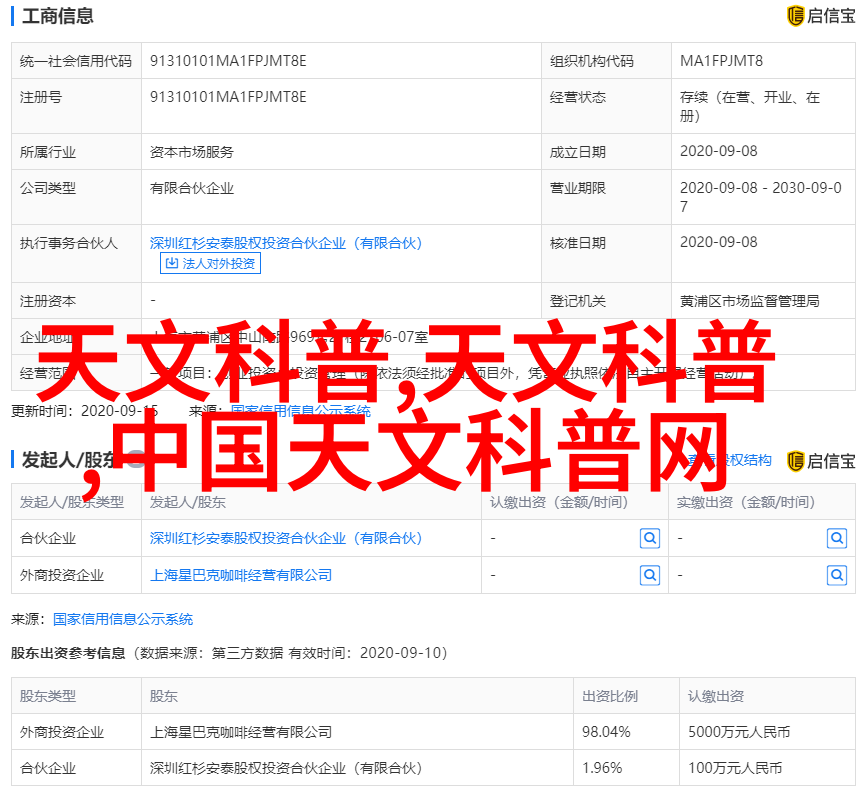
Task: Click the 登记机关 value 黄浦区市场监督管理局
Action: (x=750, y=301)
